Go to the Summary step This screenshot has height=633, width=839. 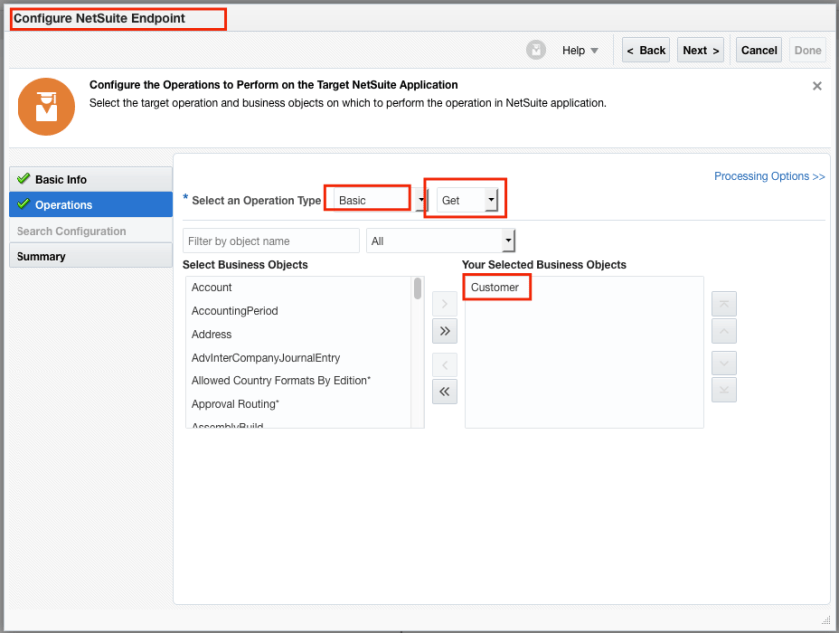coord(41,257)
